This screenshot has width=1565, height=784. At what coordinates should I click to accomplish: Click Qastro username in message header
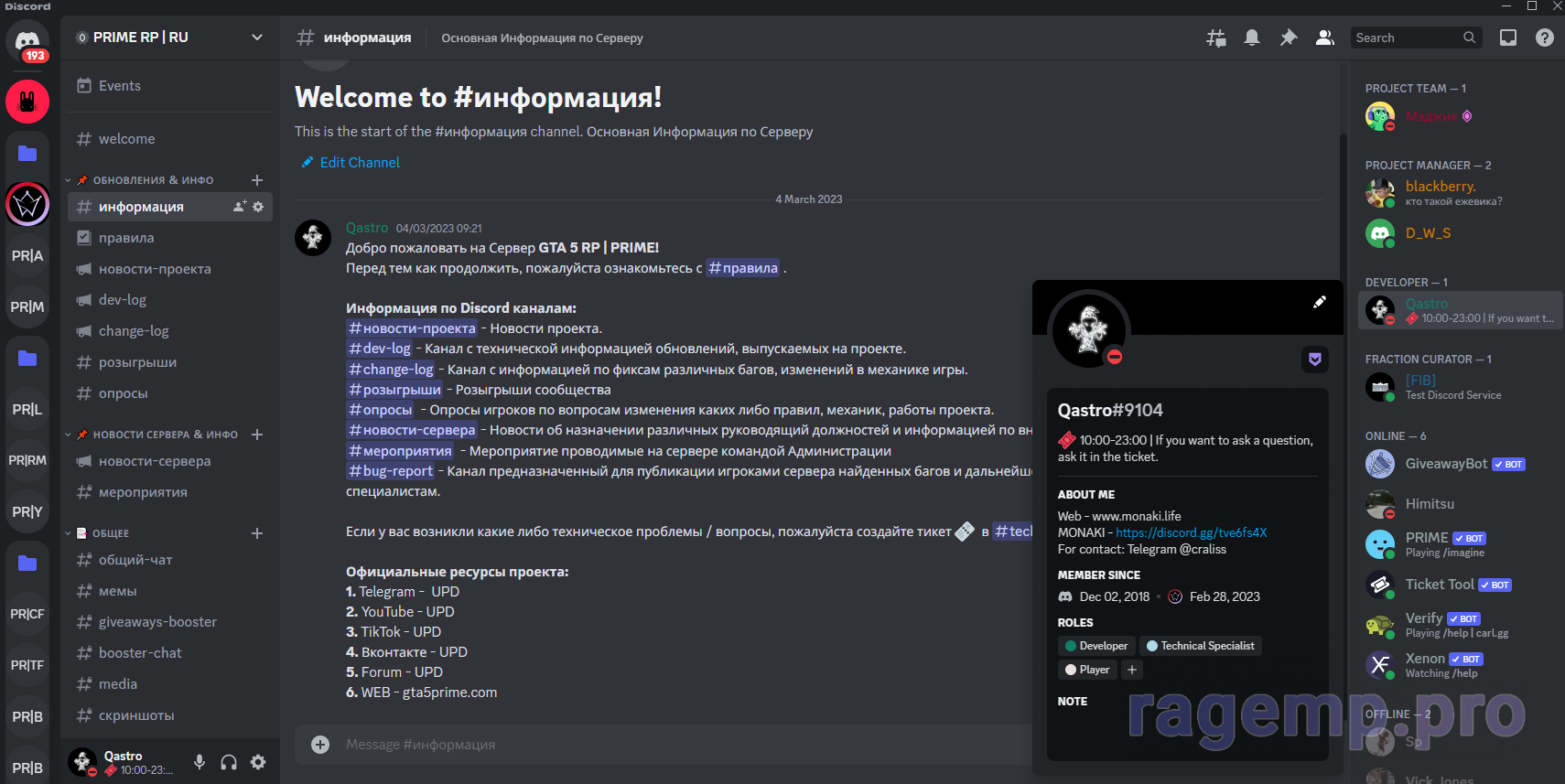coord(367,228)
